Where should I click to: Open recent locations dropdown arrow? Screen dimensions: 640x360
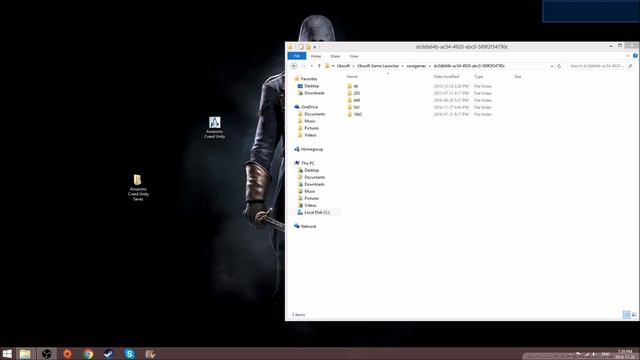coord(312,66)
